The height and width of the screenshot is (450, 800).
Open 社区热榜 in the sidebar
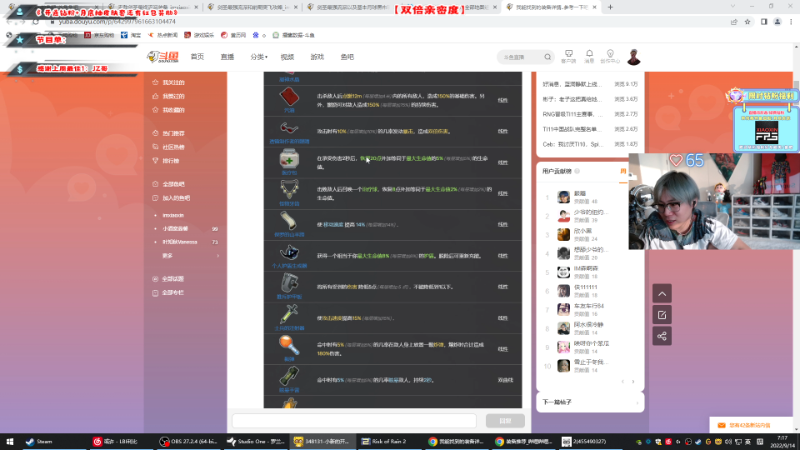173,147
